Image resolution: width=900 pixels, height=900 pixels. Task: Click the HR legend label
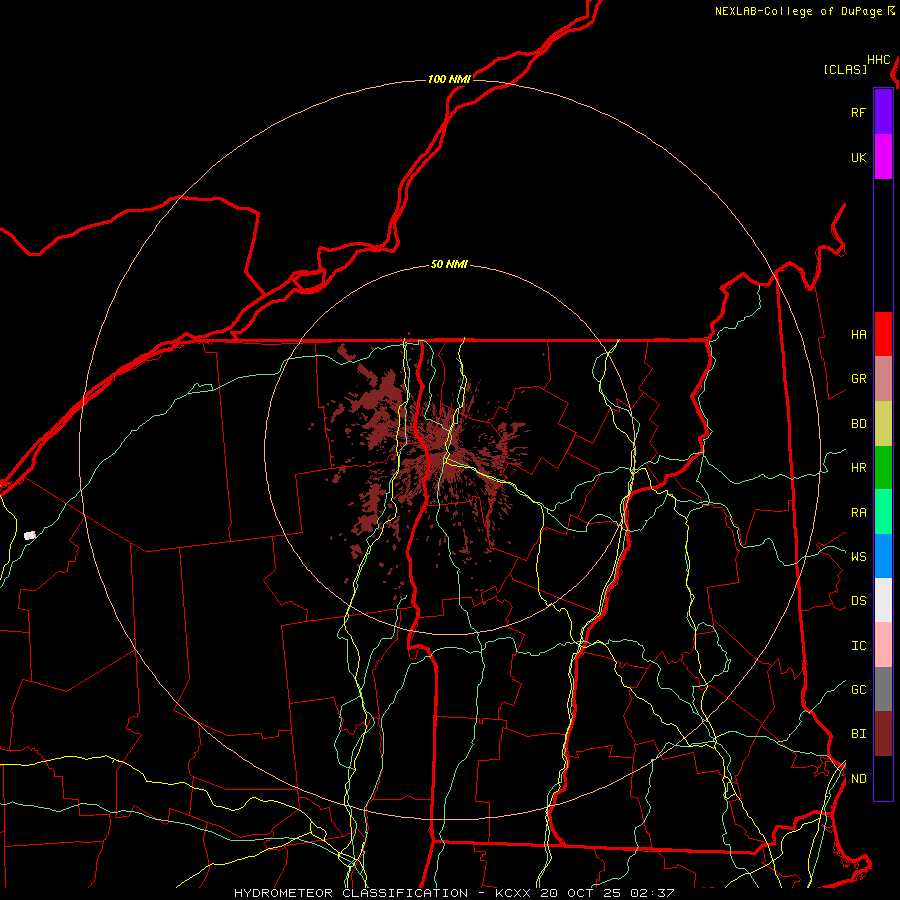coord(858,468)
